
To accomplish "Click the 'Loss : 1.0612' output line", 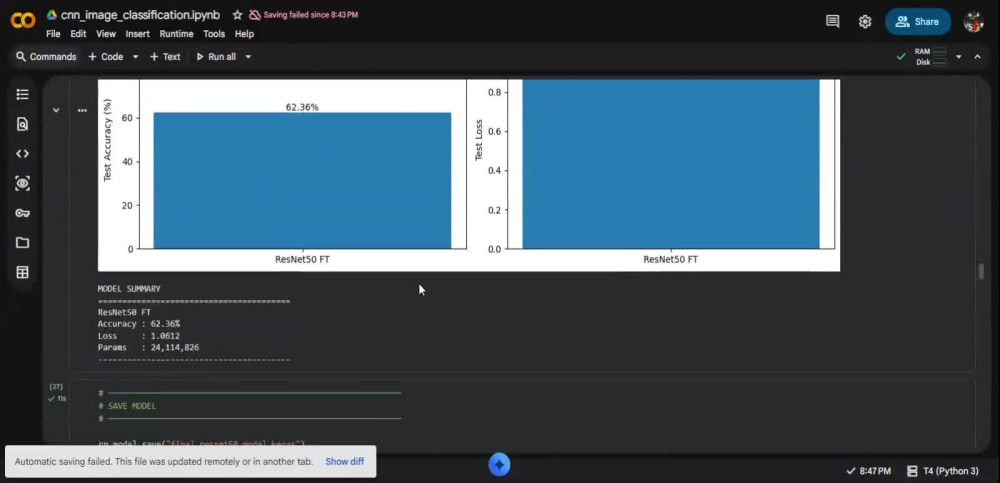I will 138,336.
